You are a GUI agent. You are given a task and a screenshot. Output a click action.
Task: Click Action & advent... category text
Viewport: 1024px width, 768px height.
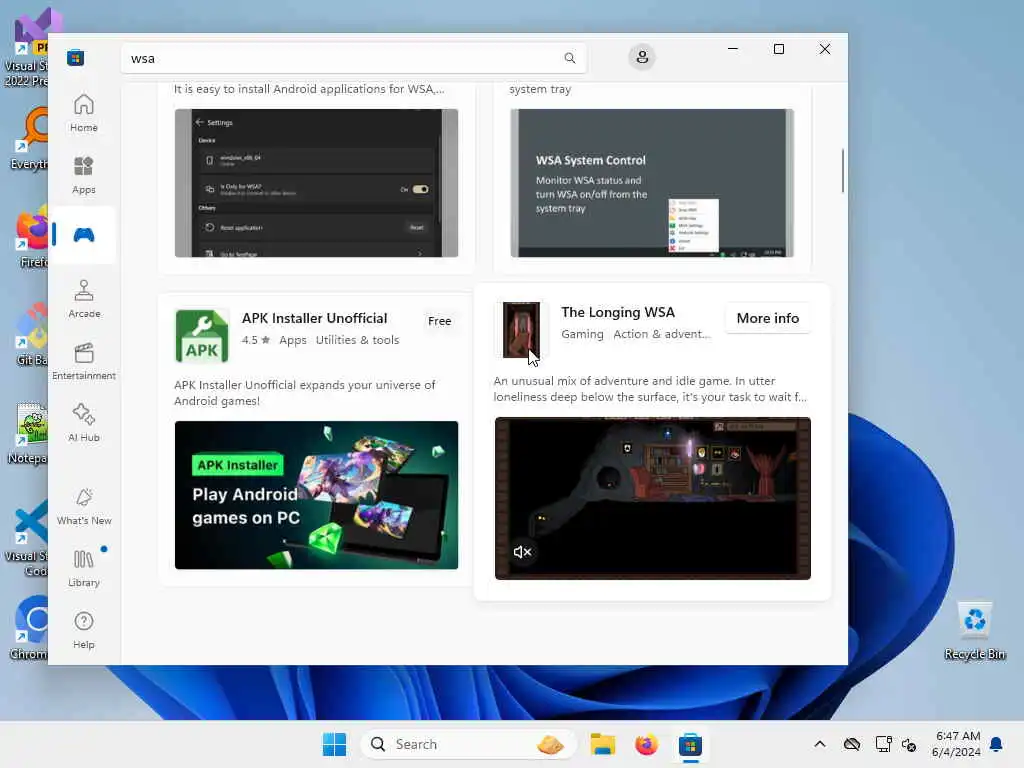pos(662,334)
